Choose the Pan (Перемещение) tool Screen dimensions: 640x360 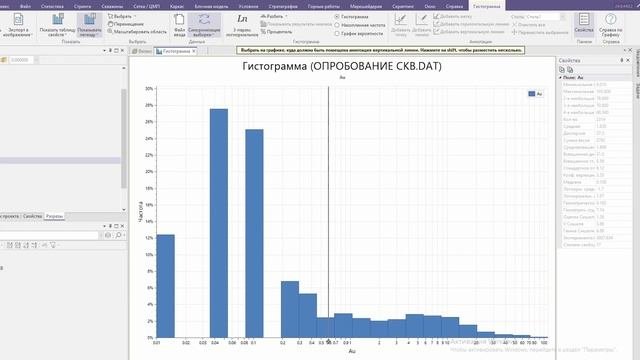125,24
